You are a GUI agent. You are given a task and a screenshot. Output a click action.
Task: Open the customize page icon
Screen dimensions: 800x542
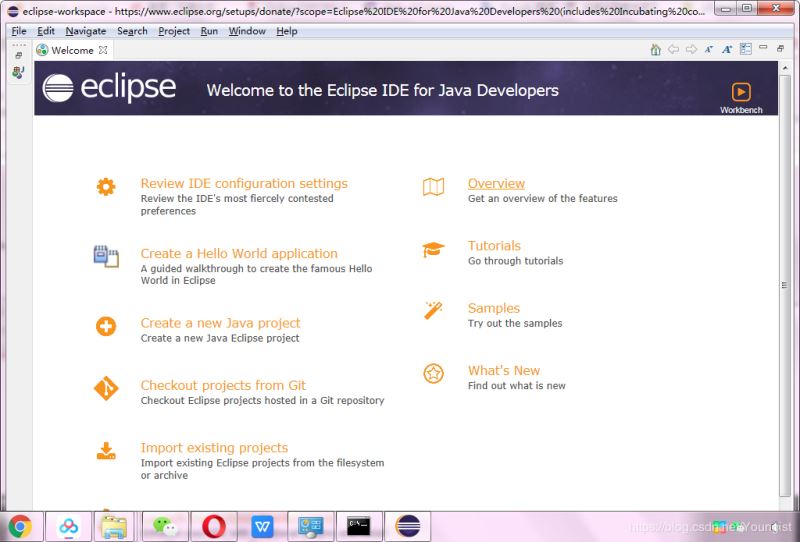pyautogui.click(x=745, y=49)
